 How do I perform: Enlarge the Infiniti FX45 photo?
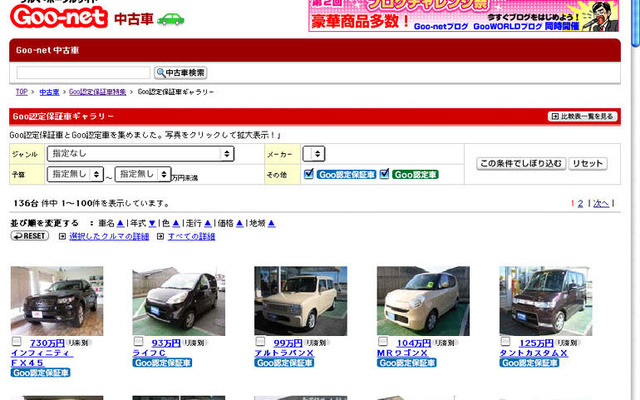57,301
